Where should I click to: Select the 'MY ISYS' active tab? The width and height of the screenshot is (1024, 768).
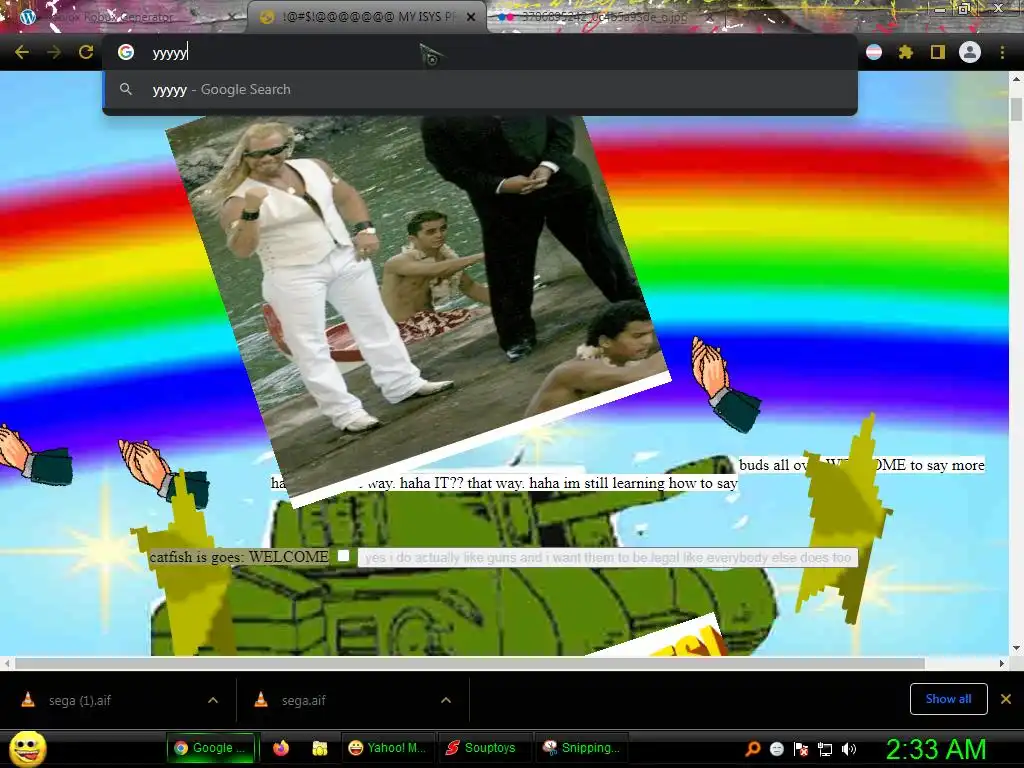pyautogui.click(x=366, y=17)
